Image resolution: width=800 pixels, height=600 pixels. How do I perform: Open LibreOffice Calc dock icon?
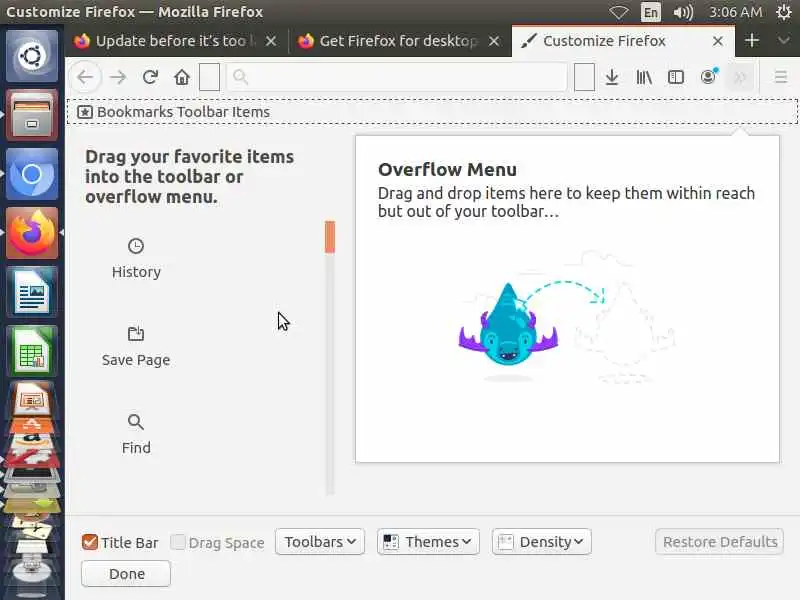[32, 352]
